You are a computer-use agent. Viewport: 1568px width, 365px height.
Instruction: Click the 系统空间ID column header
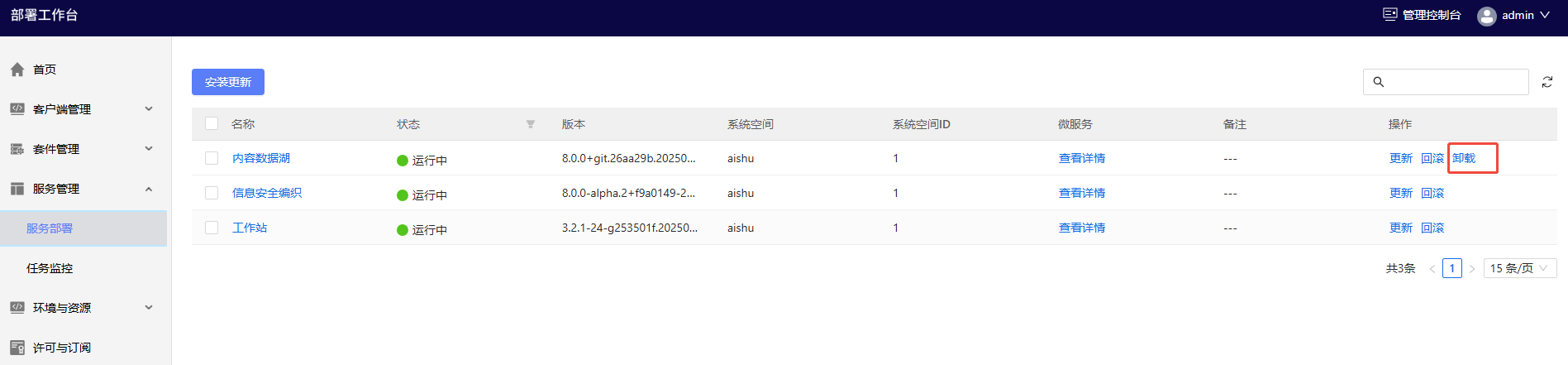921,124
